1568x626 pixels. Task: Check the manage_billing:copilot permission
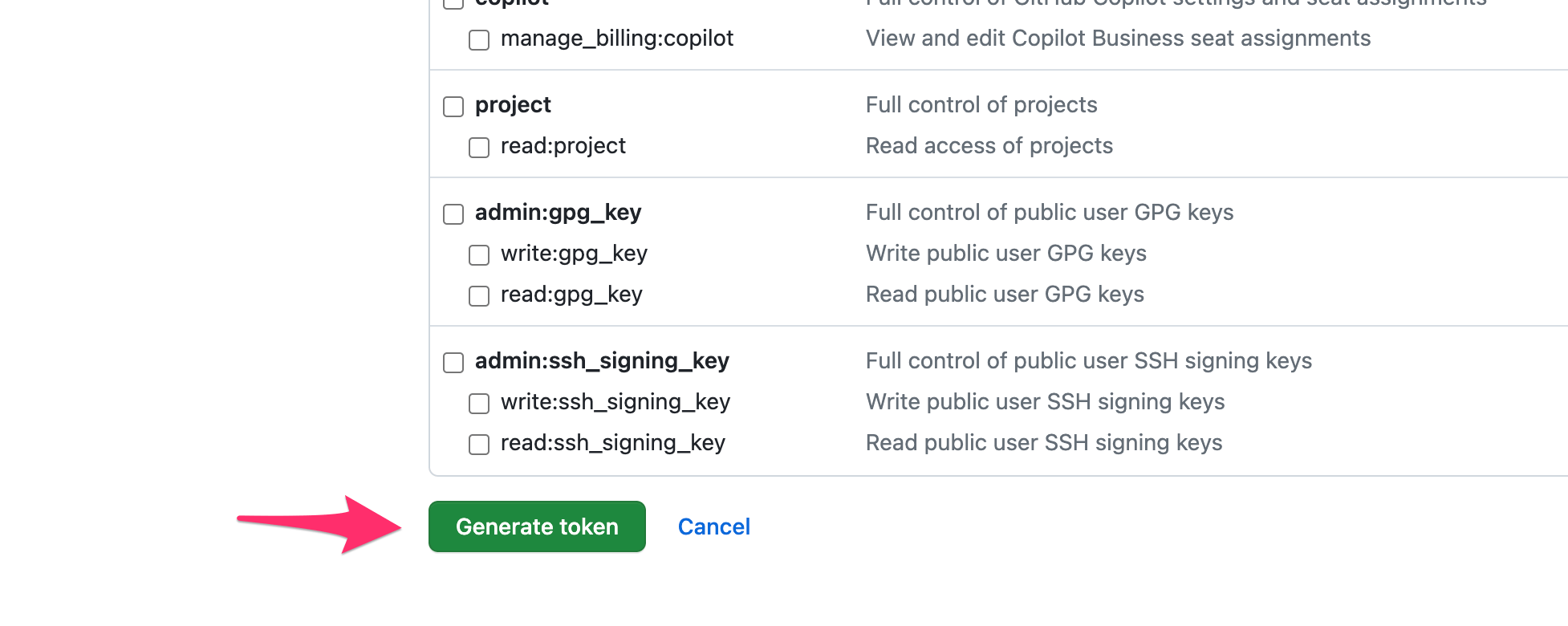479,39
